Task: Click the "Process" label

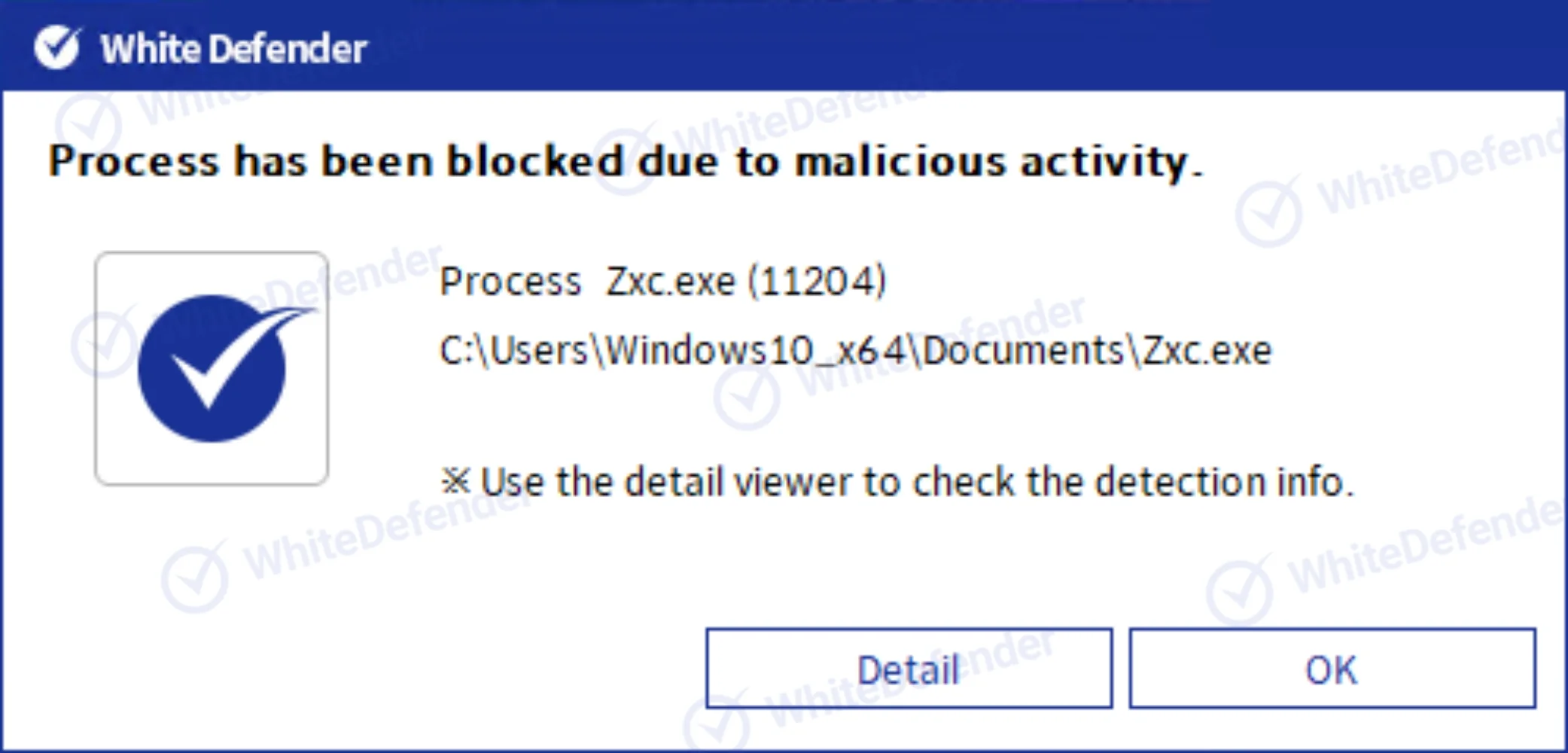Action: [x=510, y=282]
